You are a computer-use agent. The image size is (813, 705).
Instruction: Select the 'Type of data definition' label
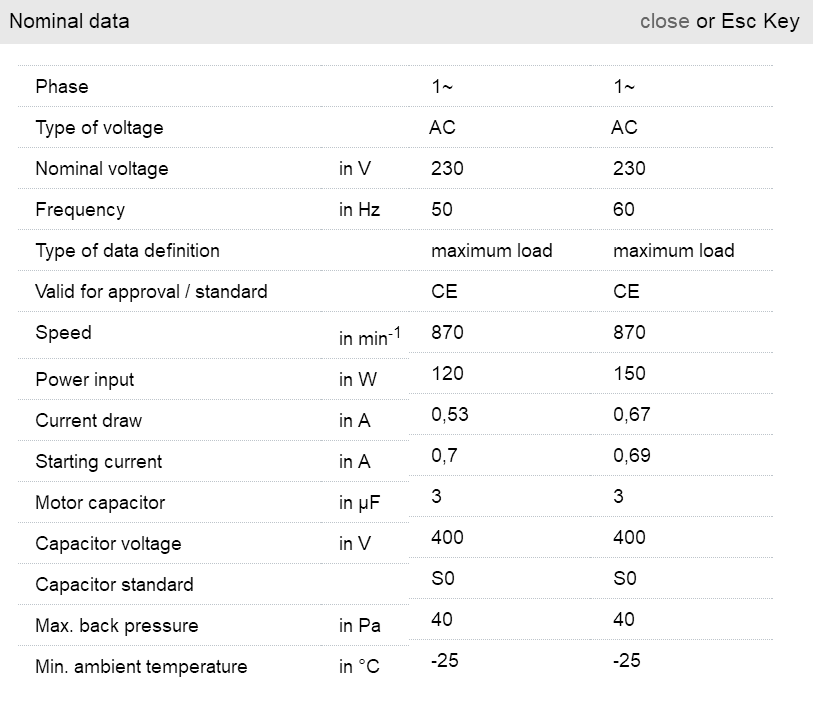tap(127, 251)
